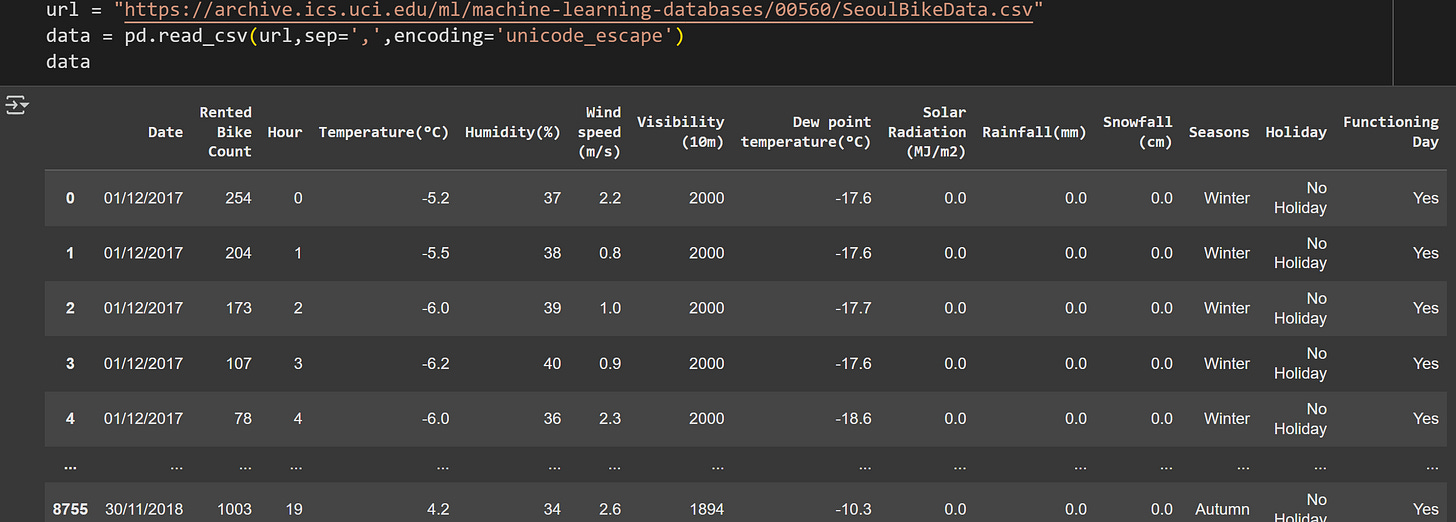
Task: Click dew point value -18.6
Action: pyautogui.click(x=853, y=418)
